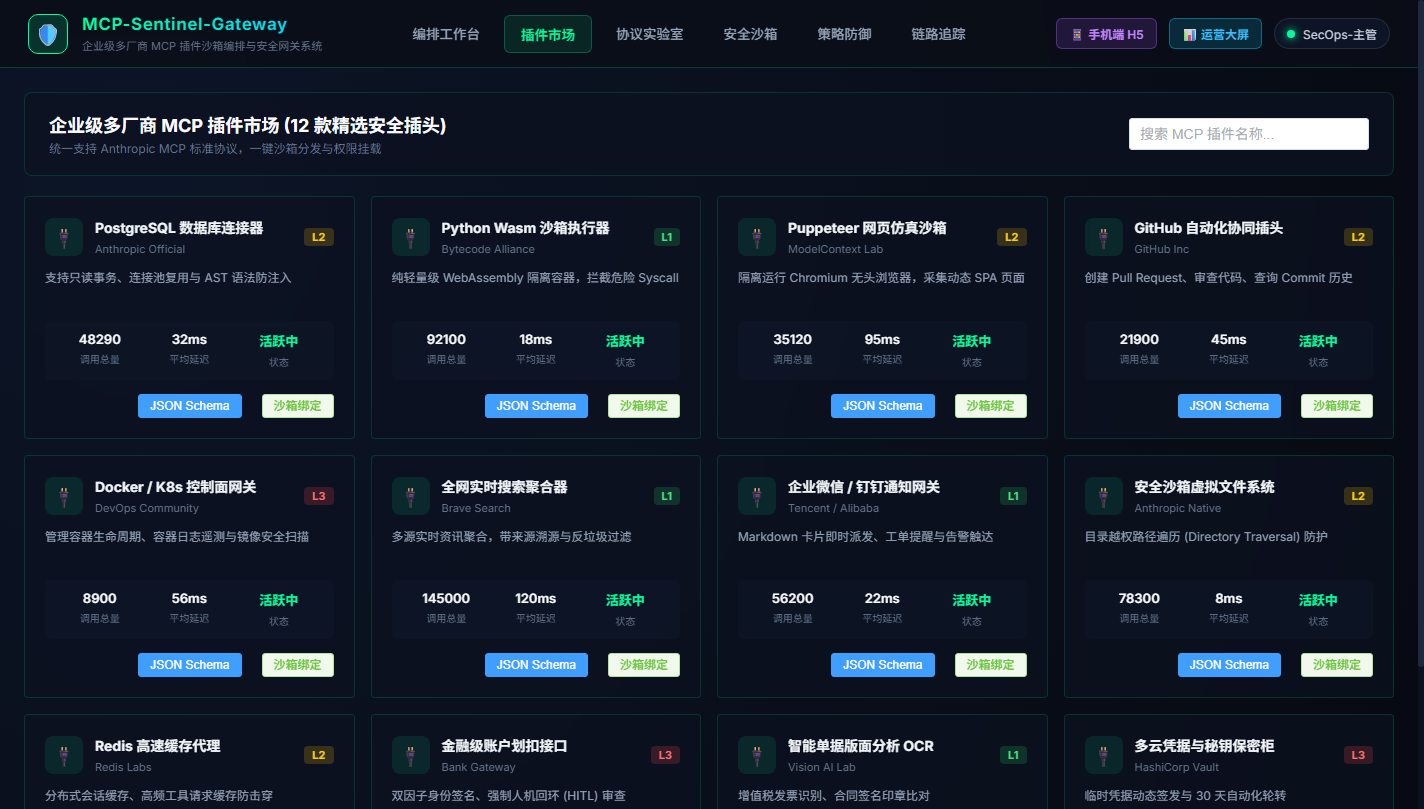Click the L1 badge on 智能单据版面分析 OCR card
The image size is (1424, 809).
click(1013, 755)
